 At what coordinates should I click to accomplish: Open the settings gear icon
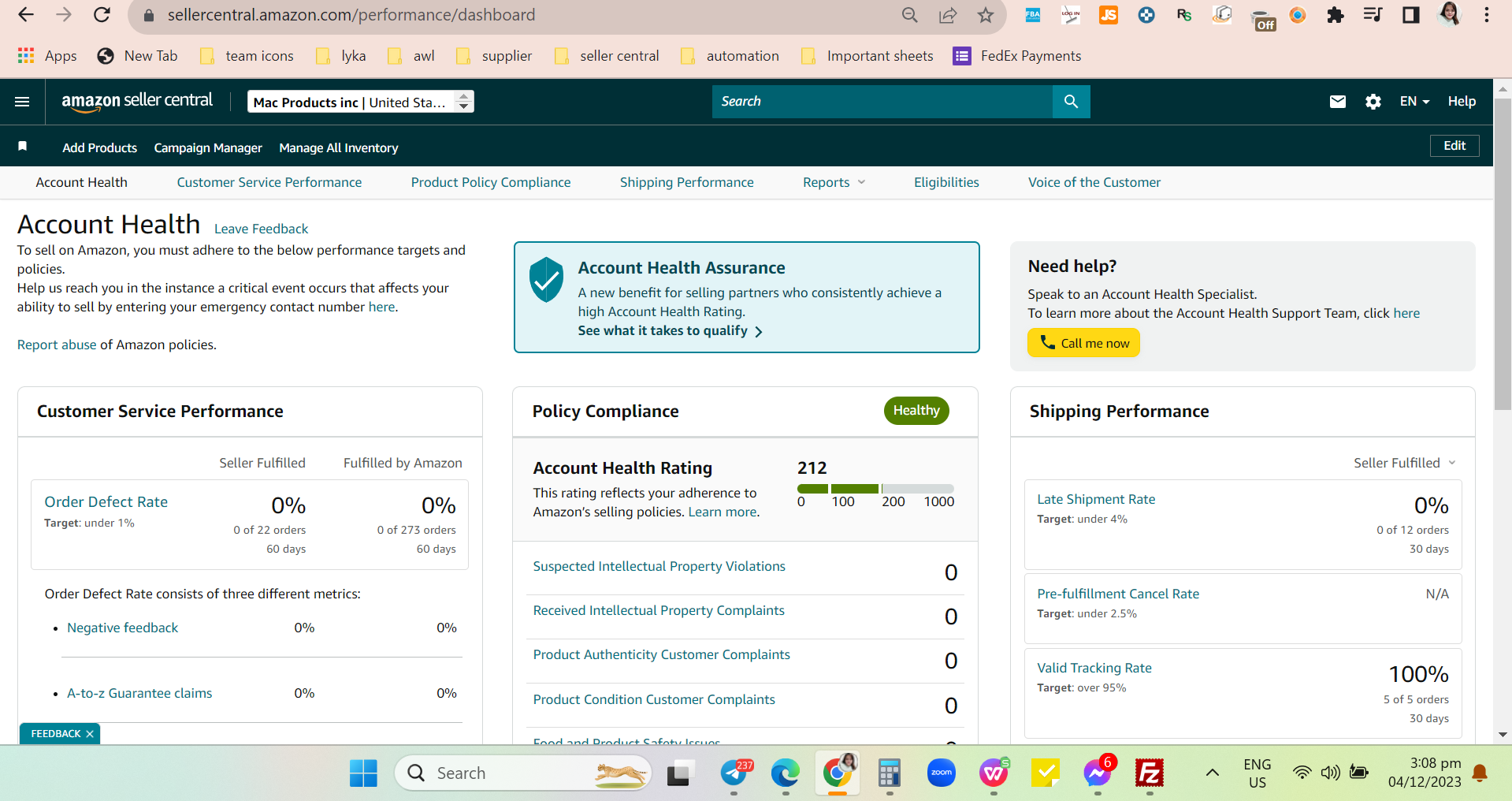[1373, 102]
